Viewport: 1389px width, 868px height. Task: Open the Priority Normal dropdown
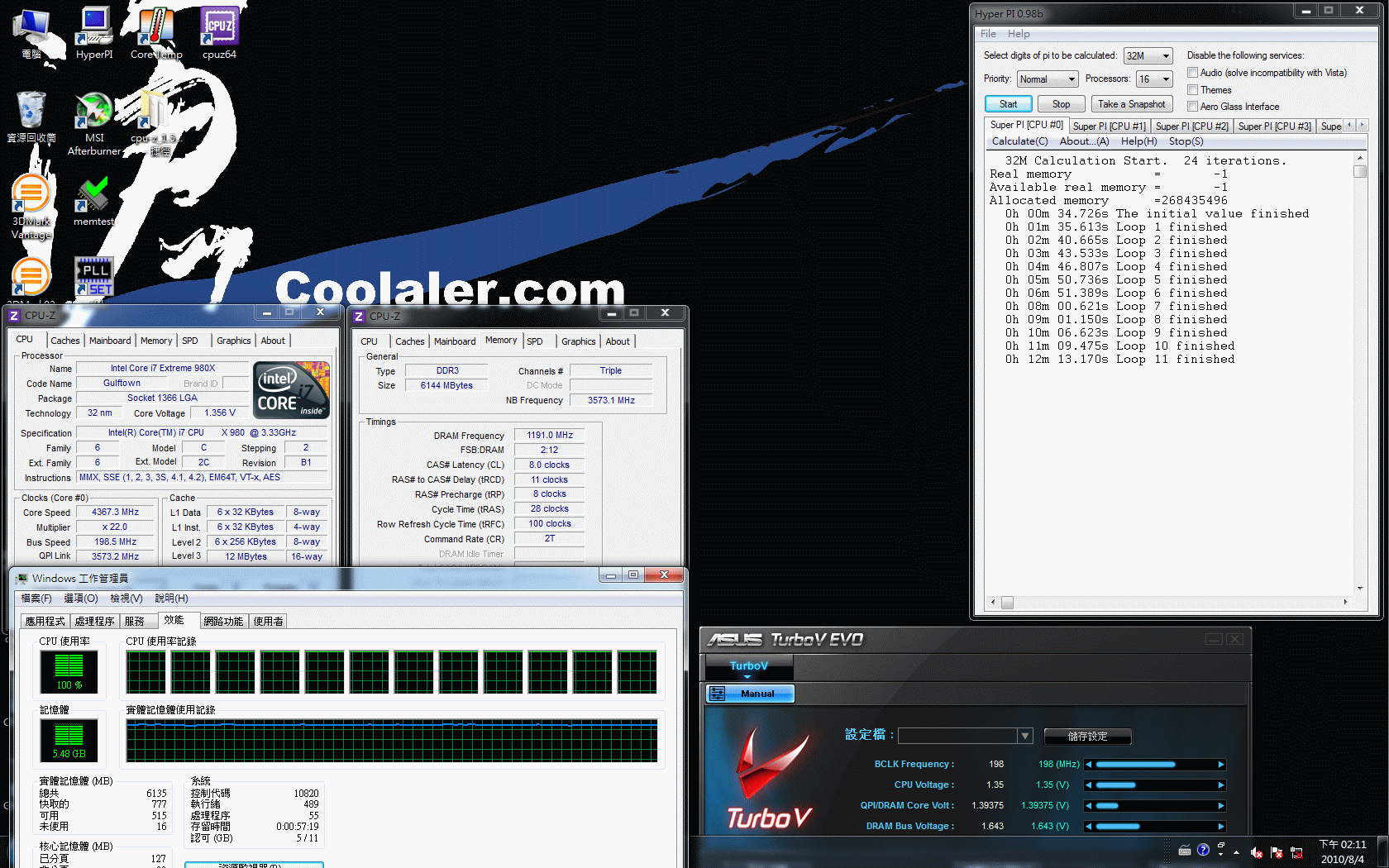1048,79
